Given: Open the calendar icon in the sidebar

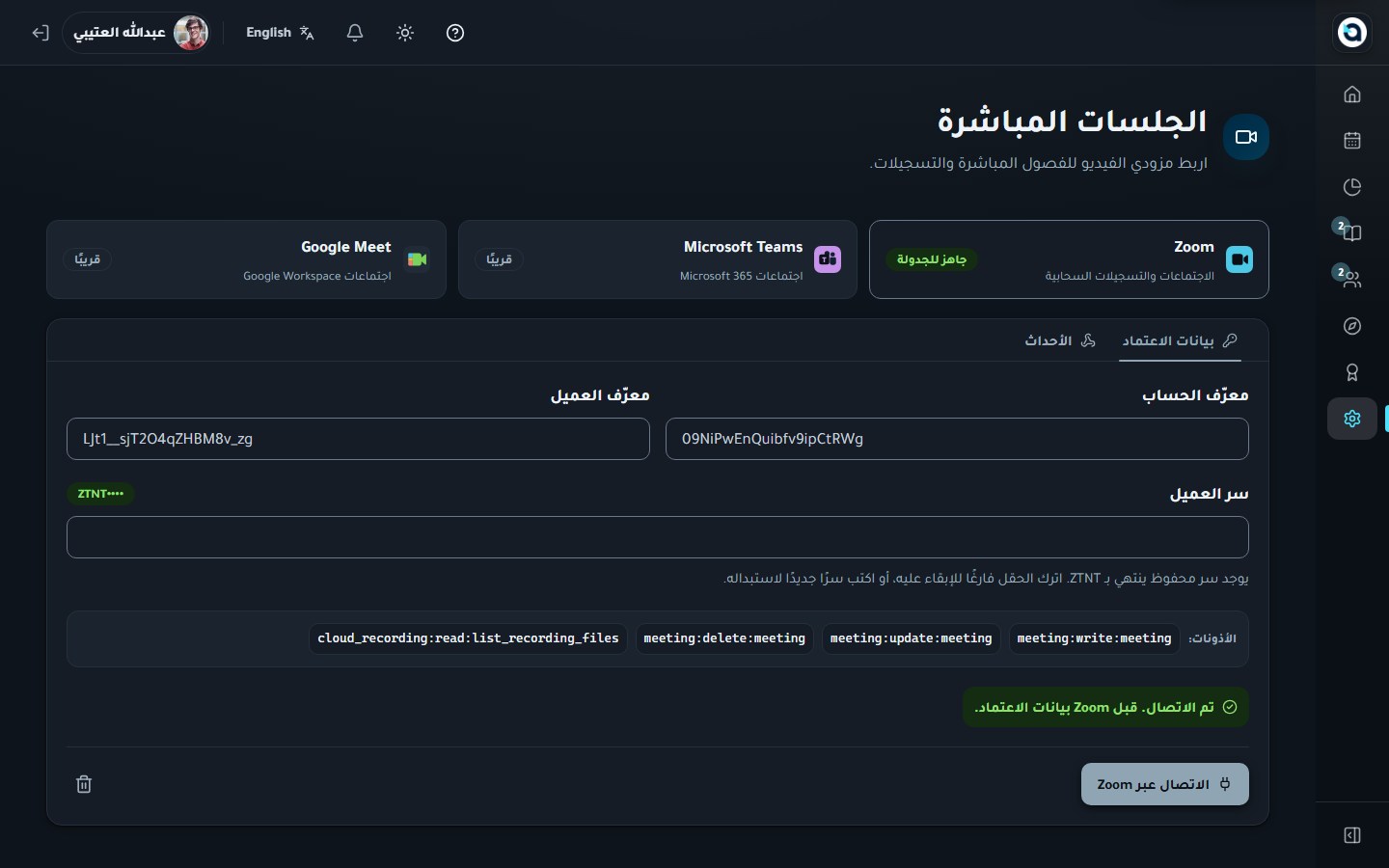Looking at the screenshot, I should click(1351, 140).
